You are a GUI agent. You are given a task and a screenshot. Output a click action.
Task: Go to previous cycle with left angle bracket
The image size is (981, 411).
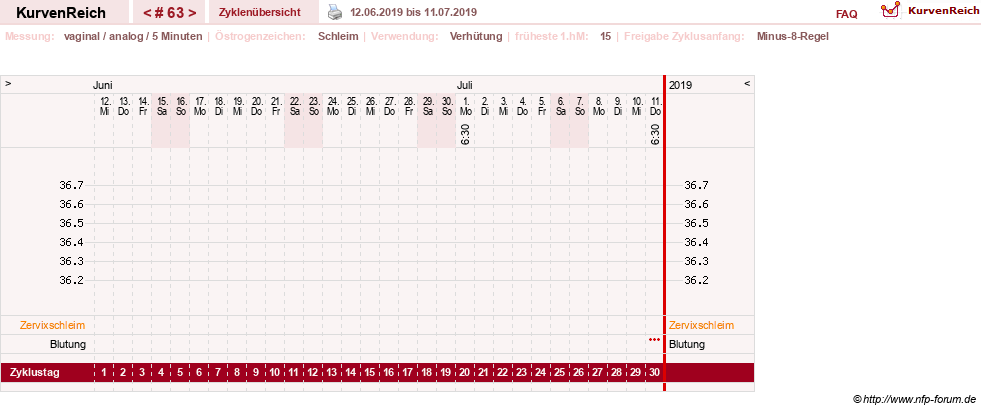(x=147, y=13)
